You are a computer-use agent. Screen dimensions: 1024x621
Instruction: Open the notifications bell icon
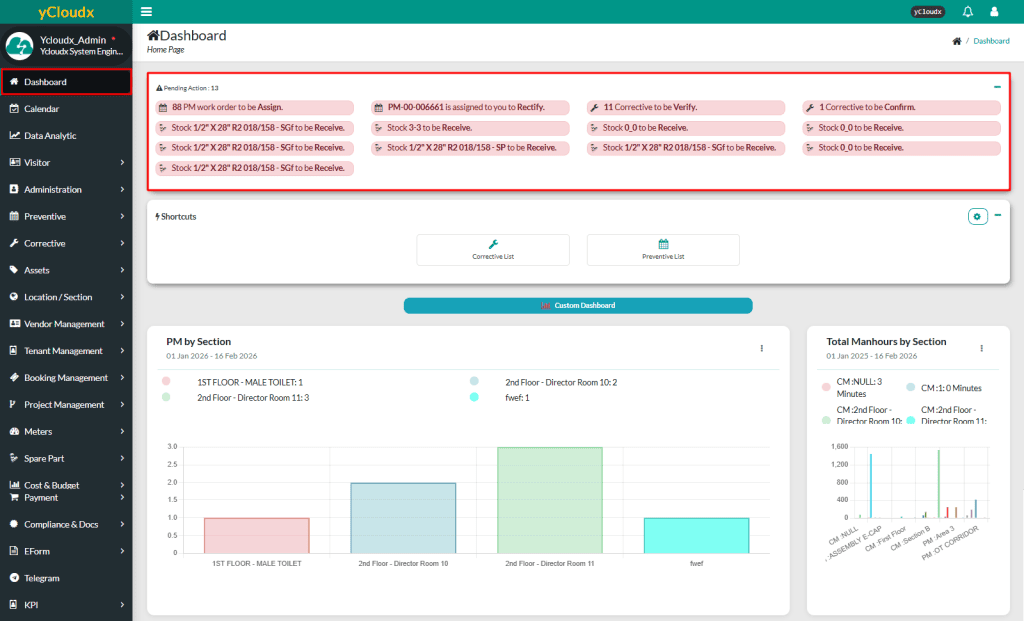click(x=967, y=12)
